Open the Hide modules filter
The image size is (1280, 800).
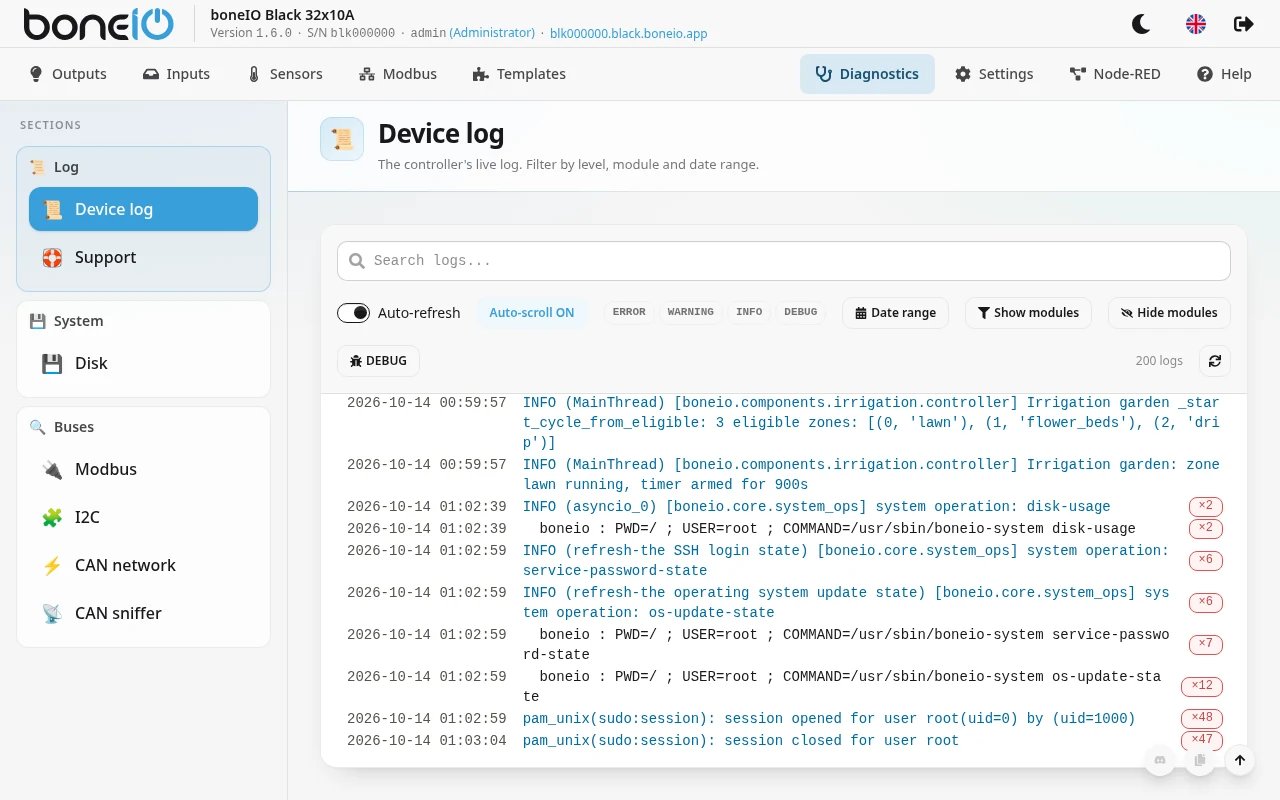[x=1169, y=313]
